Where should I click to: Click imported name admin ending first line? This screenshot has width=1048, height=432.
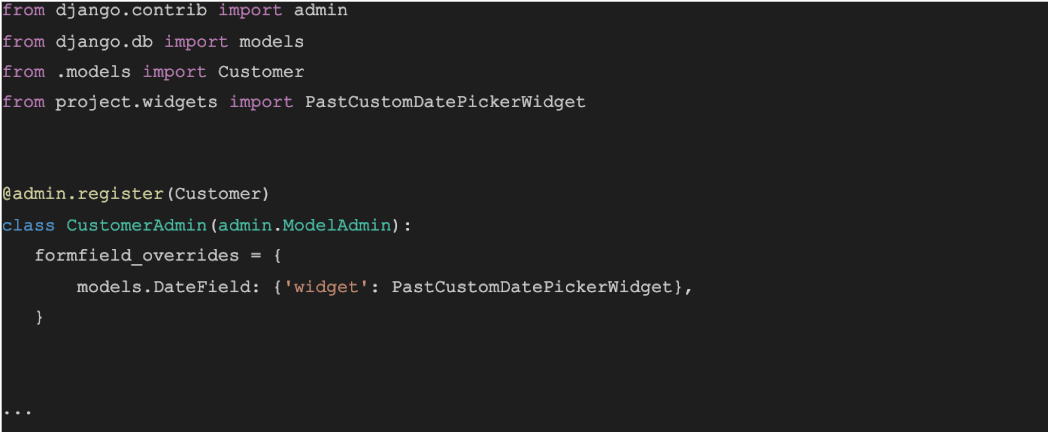321,11
